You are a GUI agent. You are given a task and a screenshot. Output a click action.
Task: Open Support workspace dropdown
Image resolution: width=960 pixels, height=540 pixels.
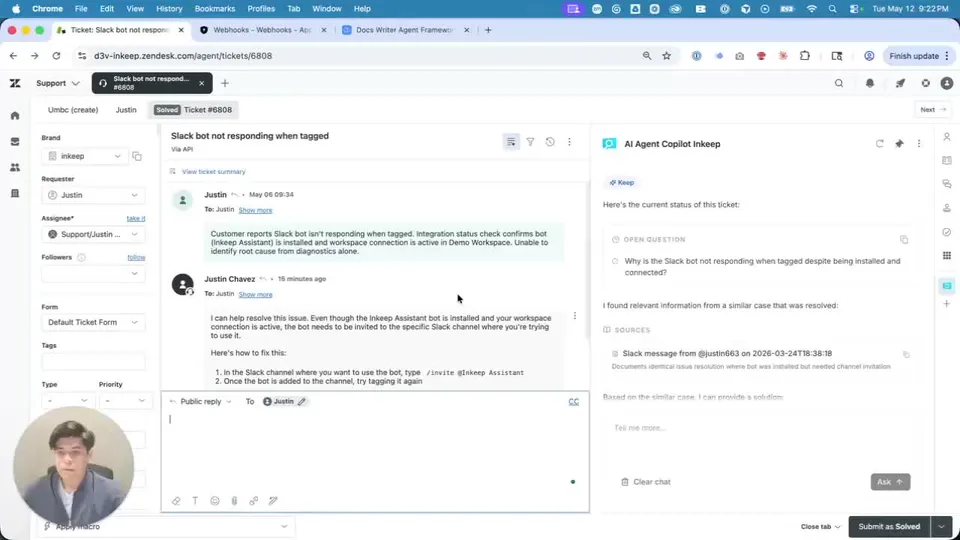point(58,83)
